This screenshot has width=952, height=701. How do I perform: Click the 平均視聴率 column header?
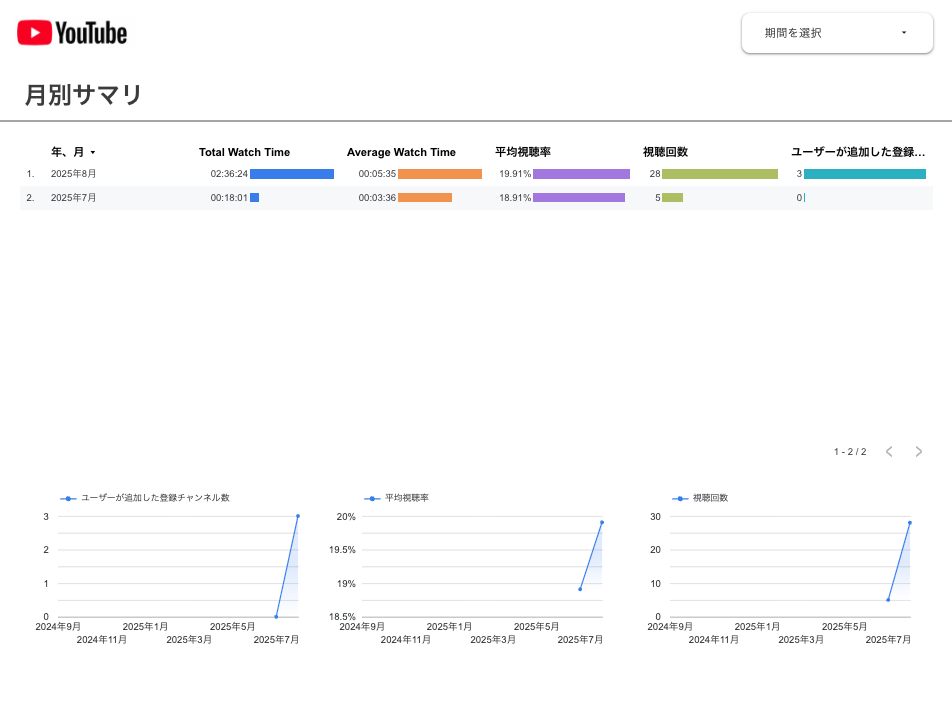[523, 152]
